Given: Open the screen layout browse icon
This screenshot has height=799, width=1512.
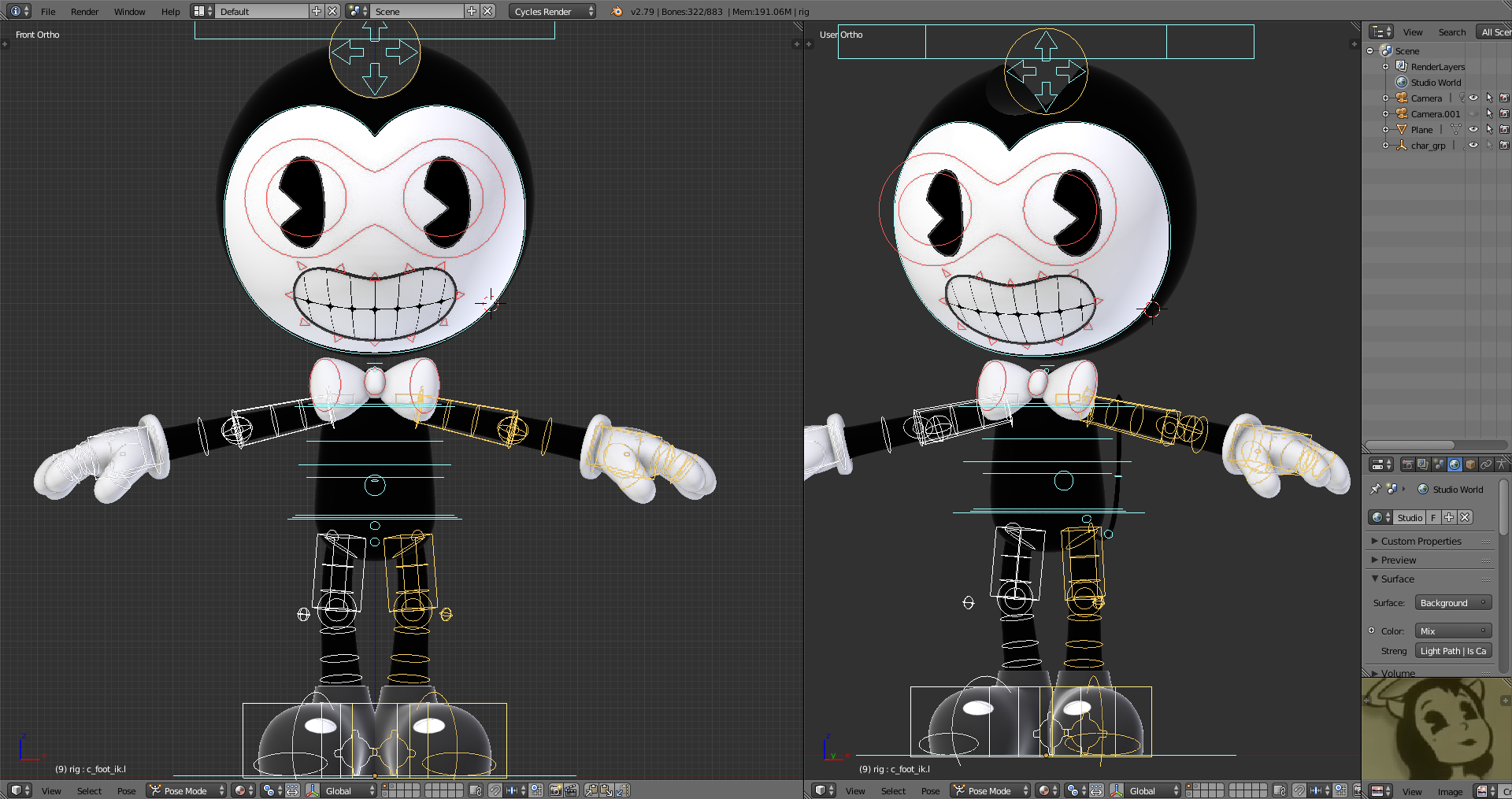Looking at the screenshot, I should coord(202,11).
